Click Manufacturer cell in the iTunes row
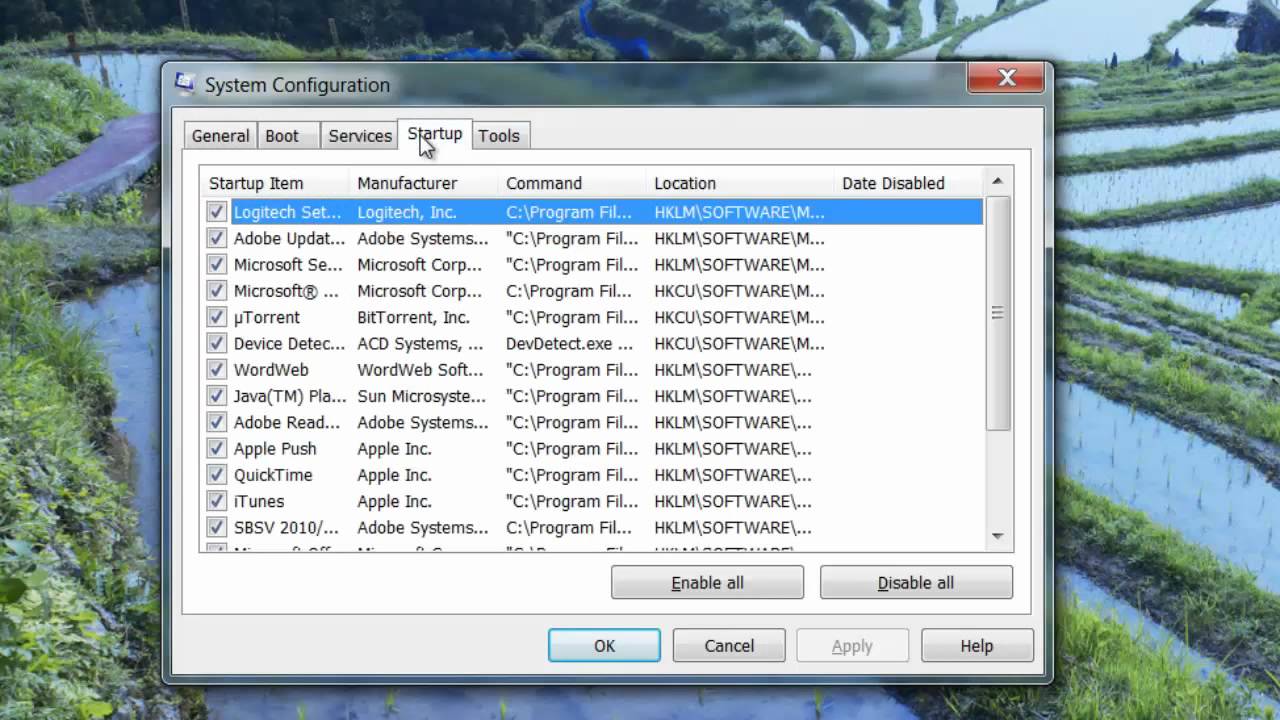Viewport: 1280px width, 720px height. [394, 501]
